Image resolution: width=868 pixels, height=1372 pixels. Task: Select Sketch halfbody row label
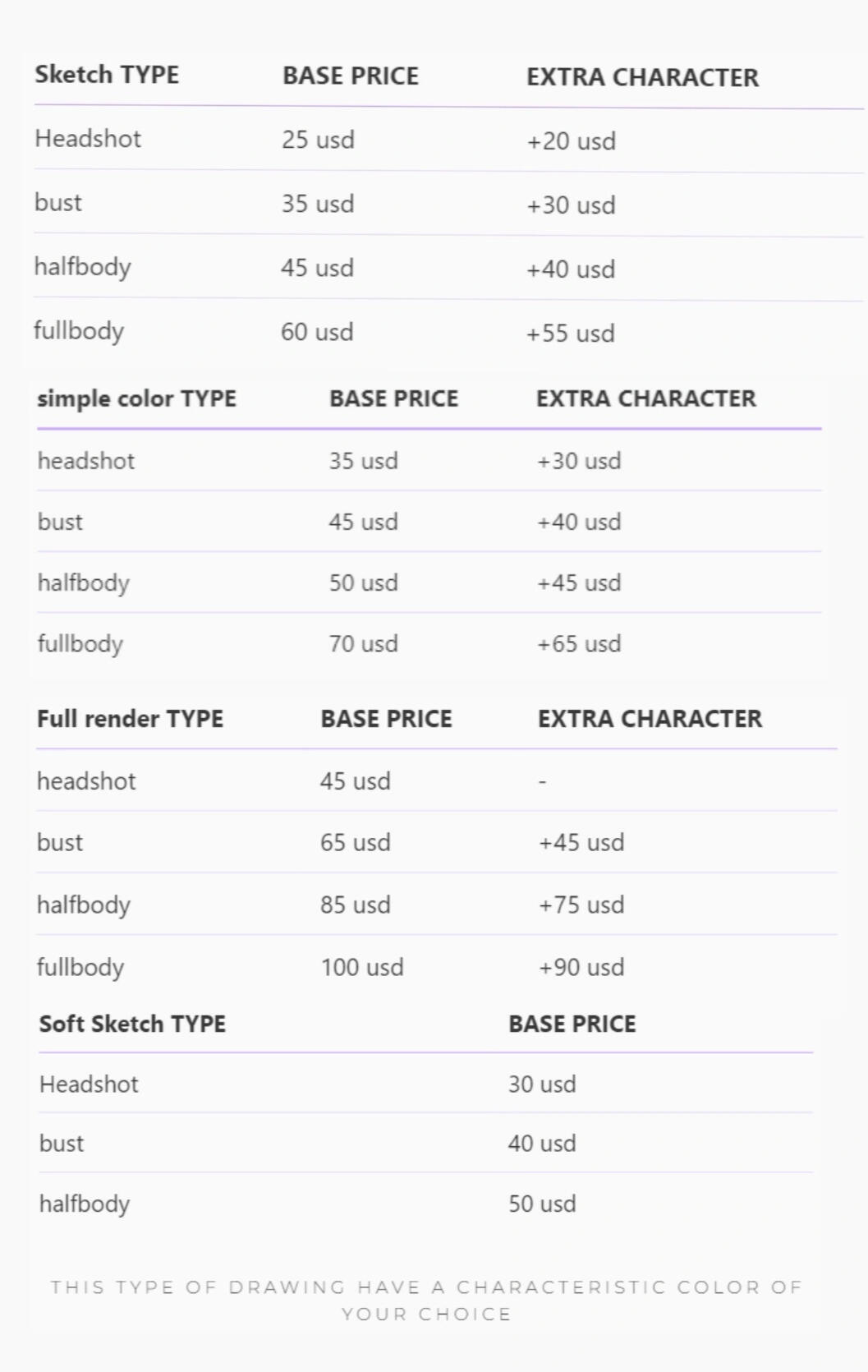[x=82, y=267]
